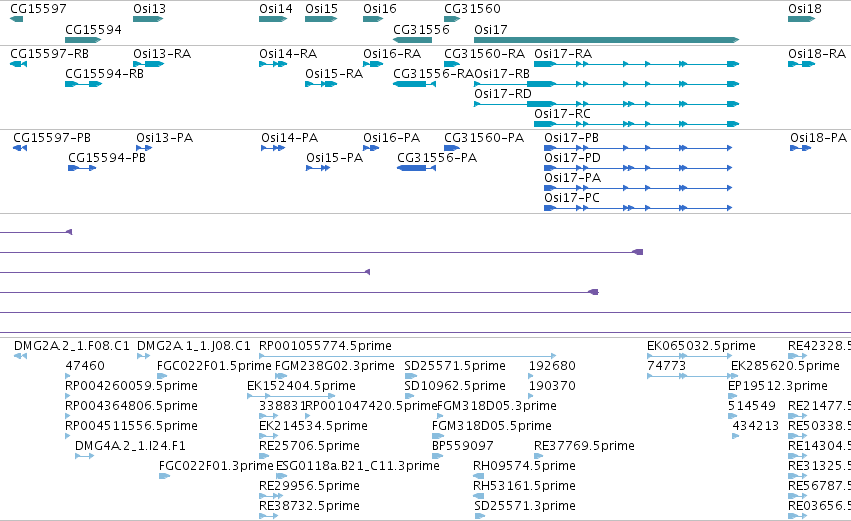Open EST label 74773
851x521 pixels.
click(666, 366)
